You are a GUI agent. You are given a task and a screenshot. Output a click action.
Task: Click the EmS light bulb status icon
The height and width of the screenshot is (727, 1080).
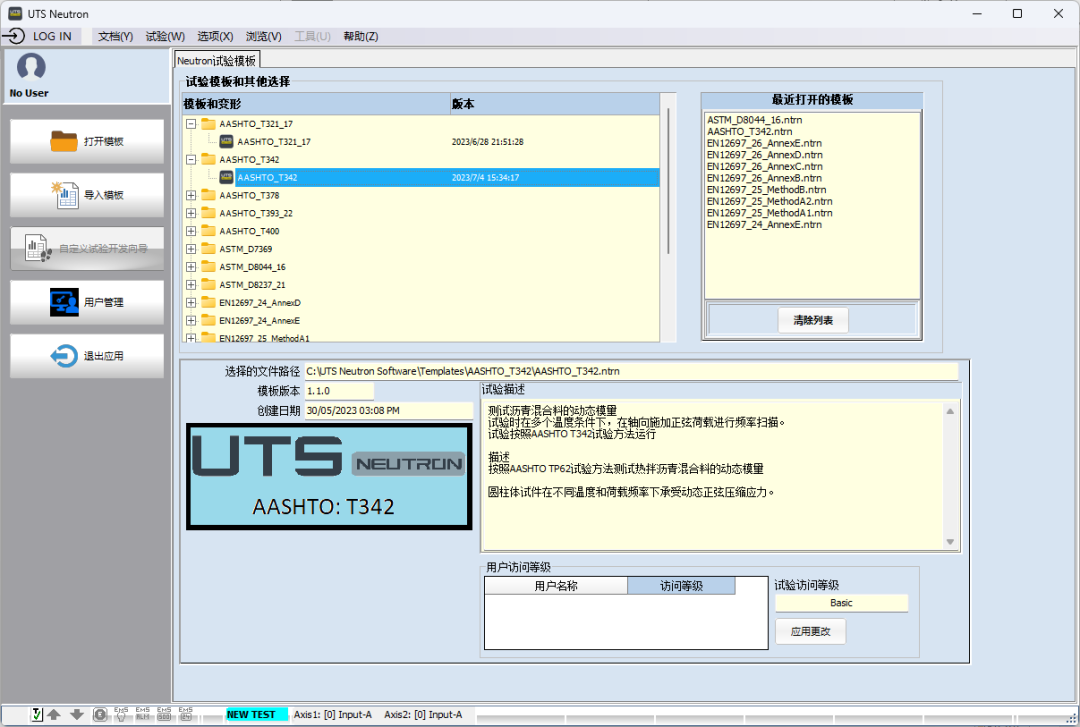[121, 714]
